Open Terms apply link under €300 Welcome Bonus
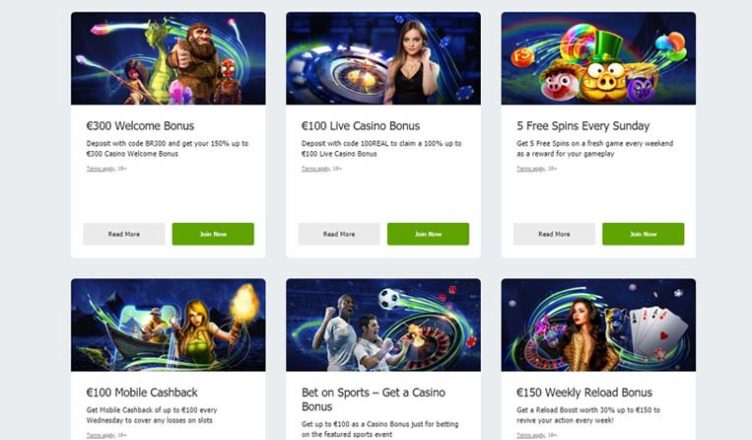 (x=101, y=169)
